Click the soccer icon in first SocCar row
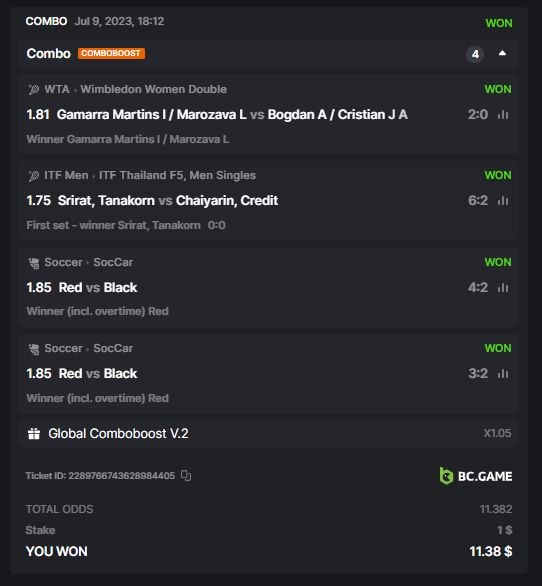Screen dimensions: 542x586 coord(34,263)
